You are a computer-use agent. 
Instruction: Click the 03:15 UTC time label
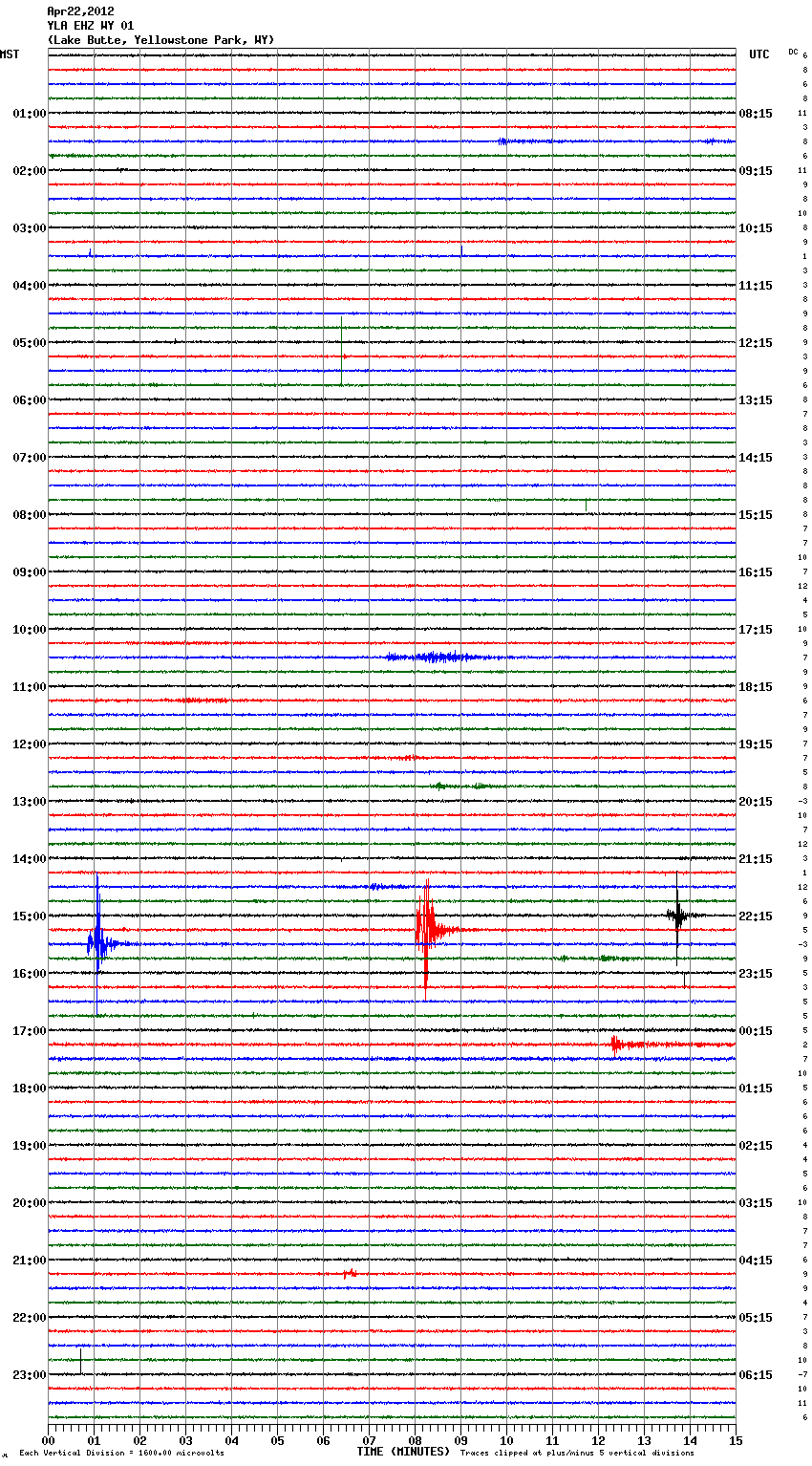(756, 1203)
